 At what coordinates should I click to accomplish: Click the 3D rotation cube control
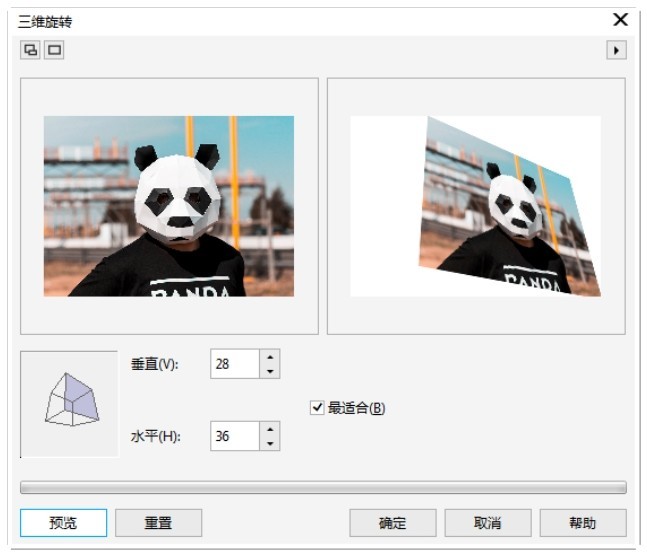click(70, 404)
